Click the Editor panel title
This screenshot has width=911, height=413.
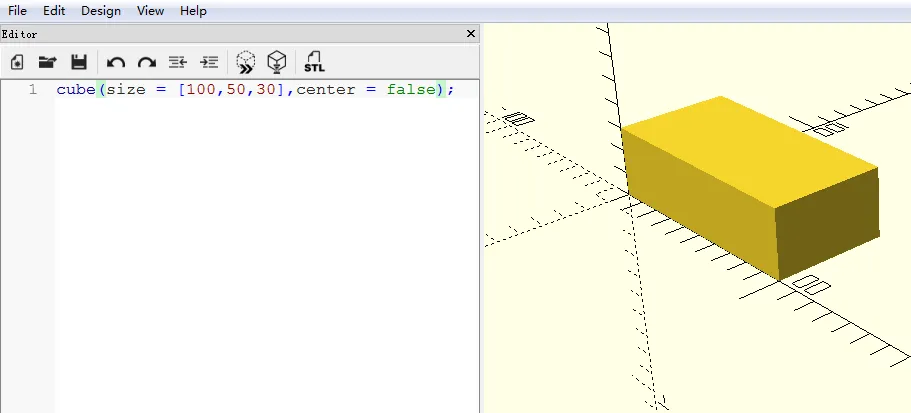(19, 34)
